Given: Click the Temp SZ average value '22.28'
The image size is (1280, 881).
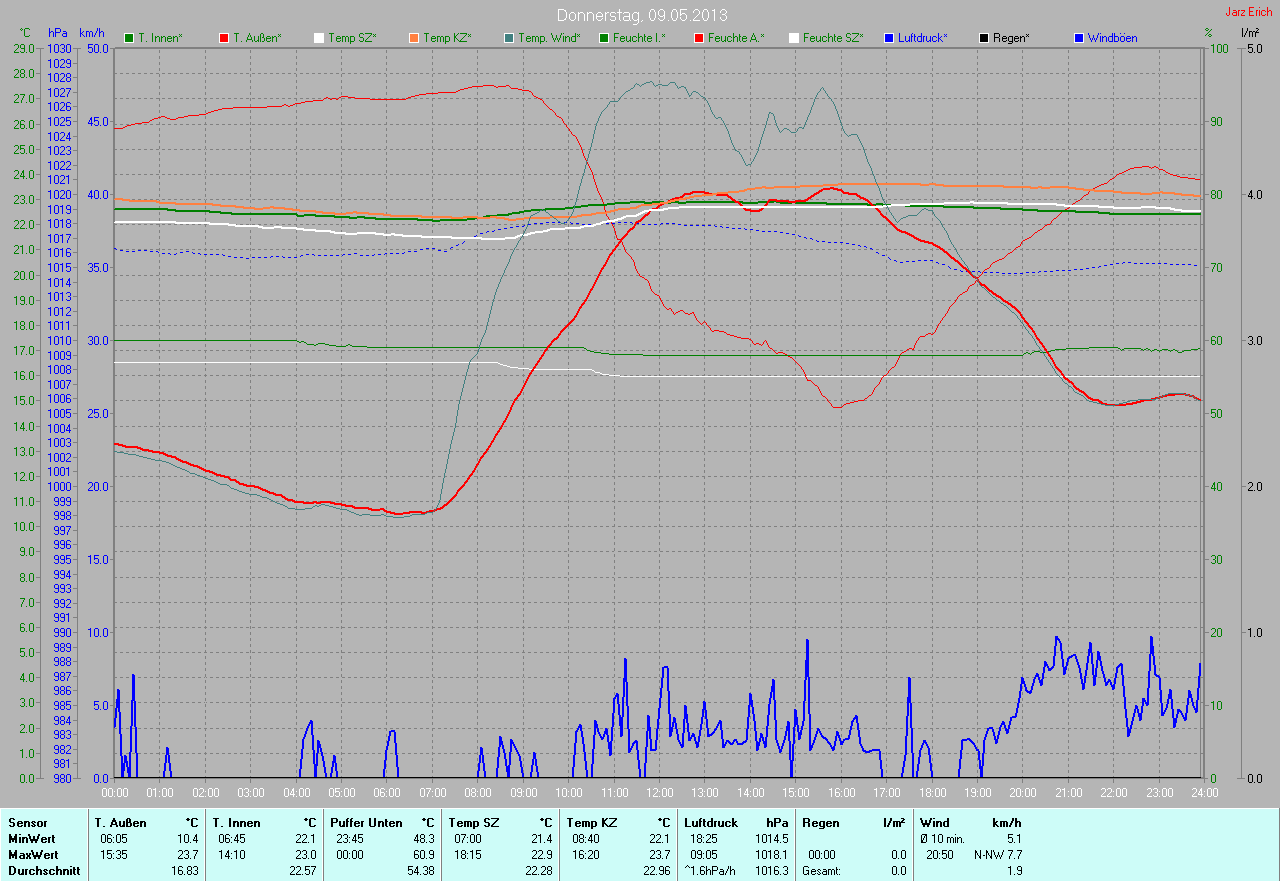Looking at the screenshot, I should [x=538, y=871].
